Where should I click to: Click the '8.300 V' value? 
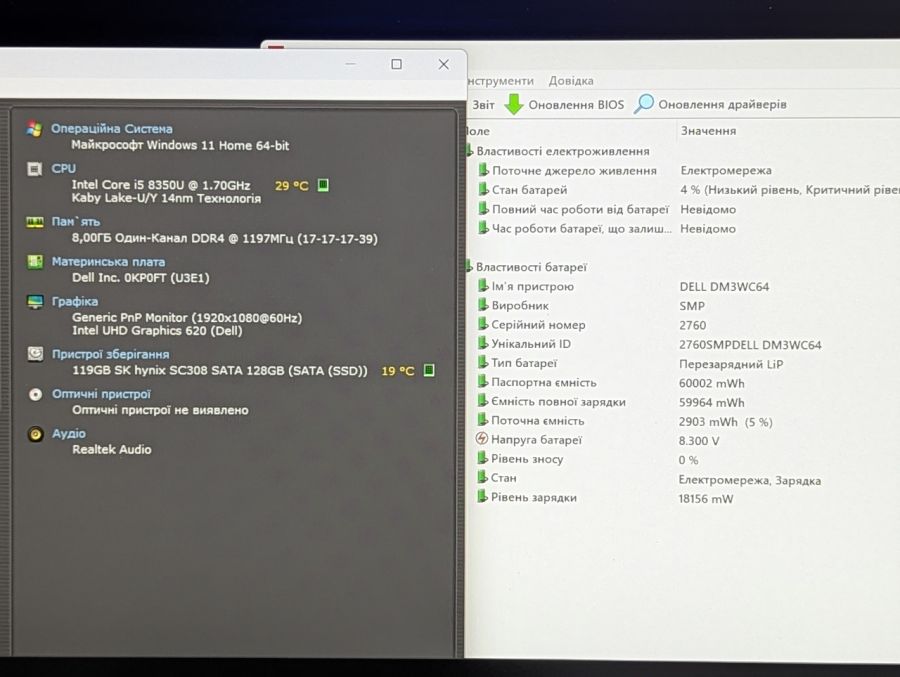699,441
